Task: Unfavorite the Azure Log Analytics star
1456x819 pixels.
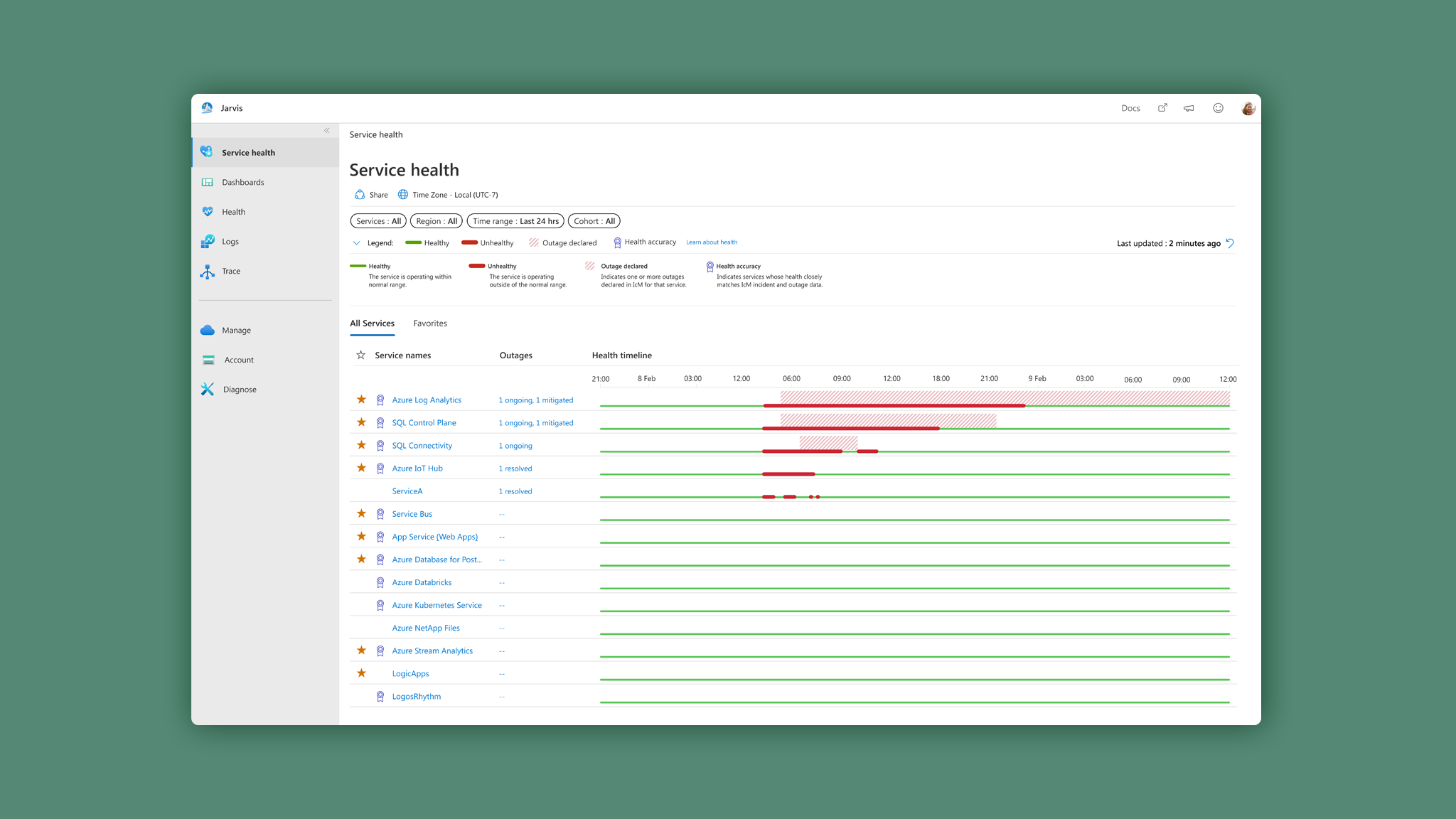Action: click(x=361, y=400)
